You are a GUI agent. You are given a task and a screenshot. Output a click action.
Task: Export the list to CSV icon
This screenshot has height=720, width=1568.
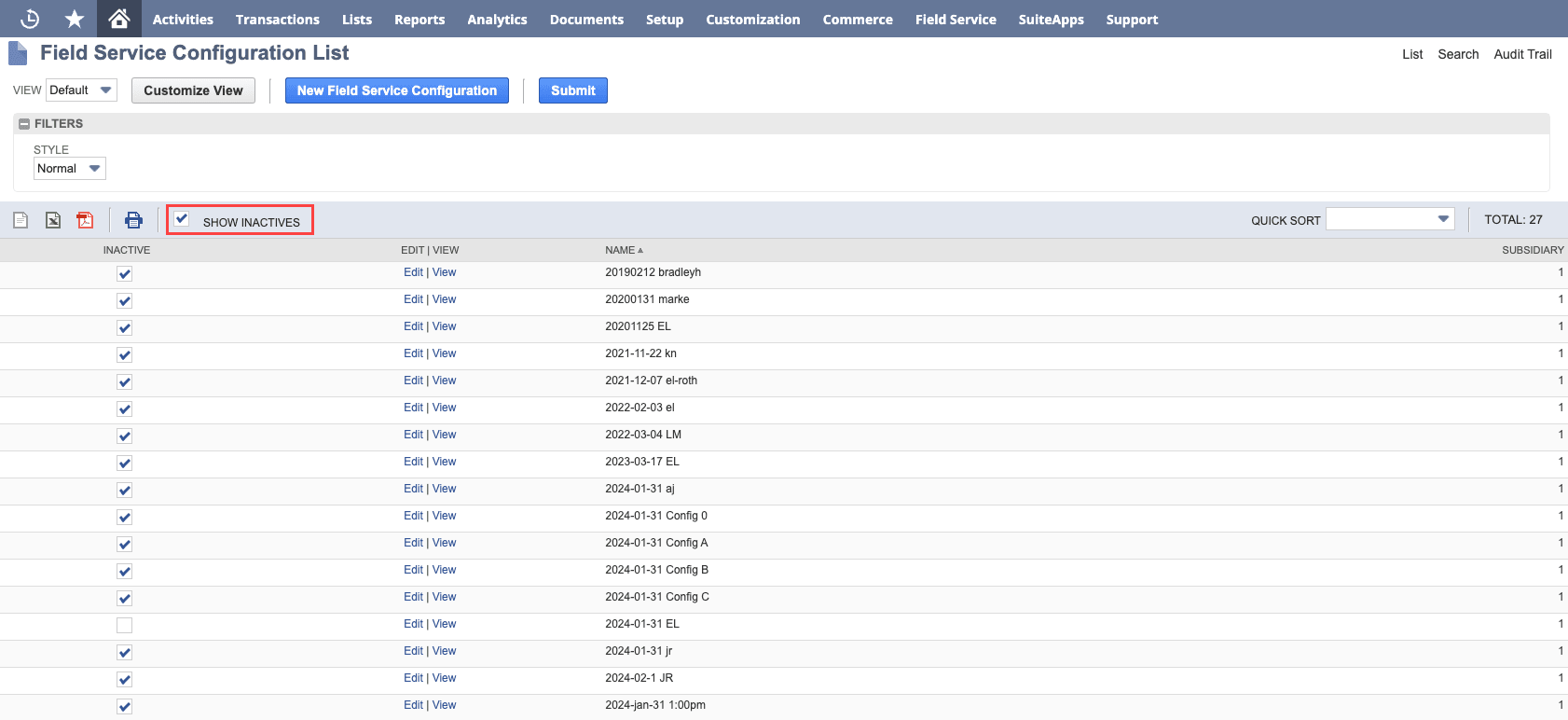tap(21, 220)
